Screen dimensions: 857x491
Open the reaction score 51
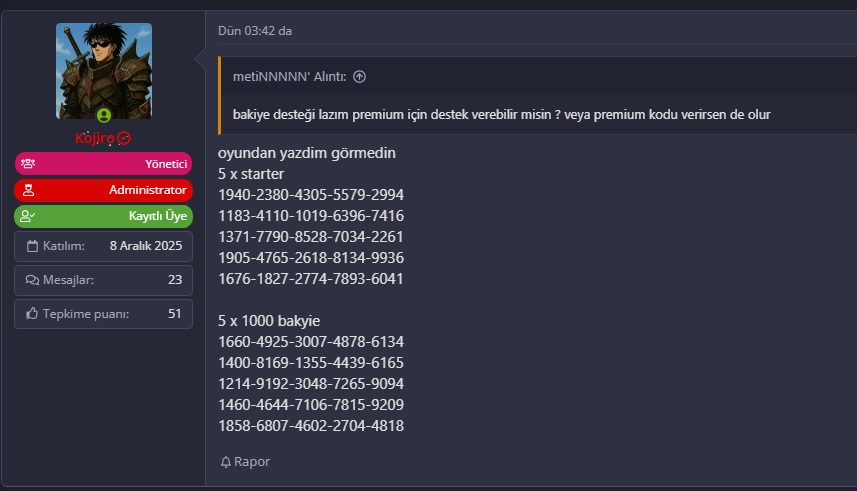[175, 314]
